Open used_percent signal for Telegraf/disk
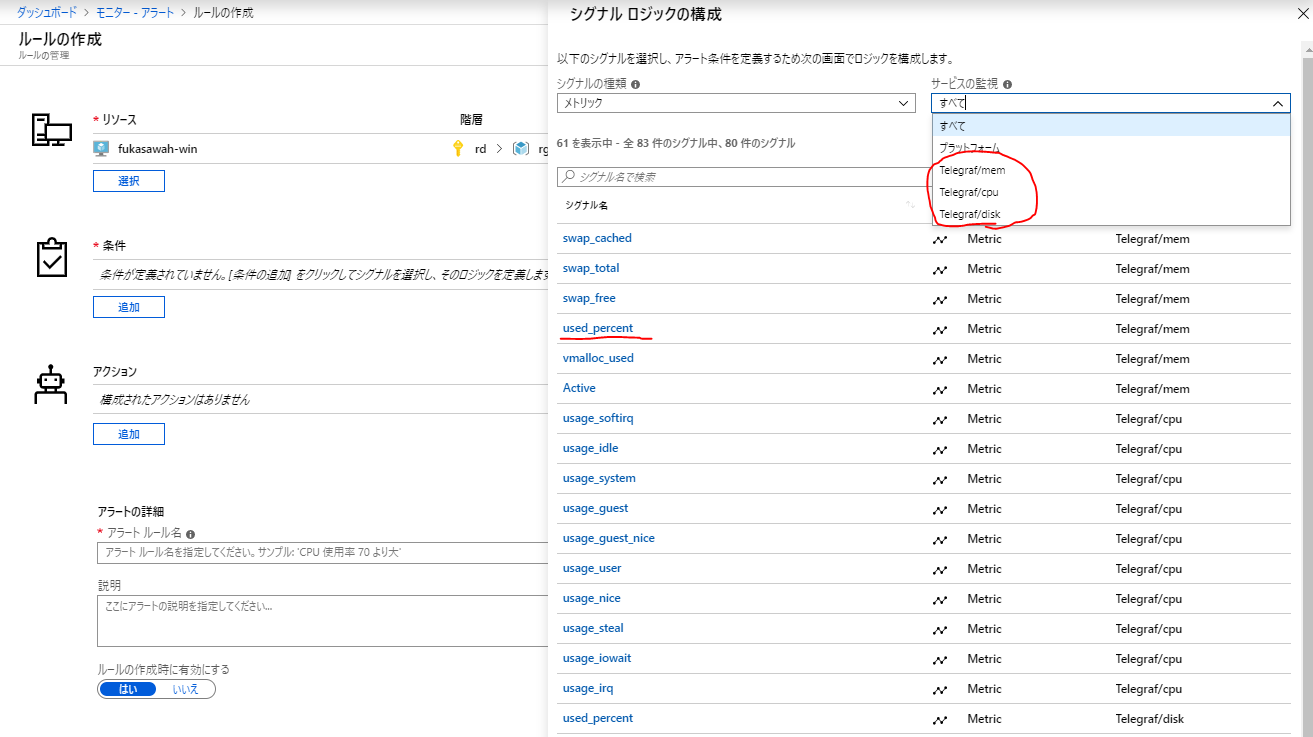1313x737 pixels. pos(598,718)
